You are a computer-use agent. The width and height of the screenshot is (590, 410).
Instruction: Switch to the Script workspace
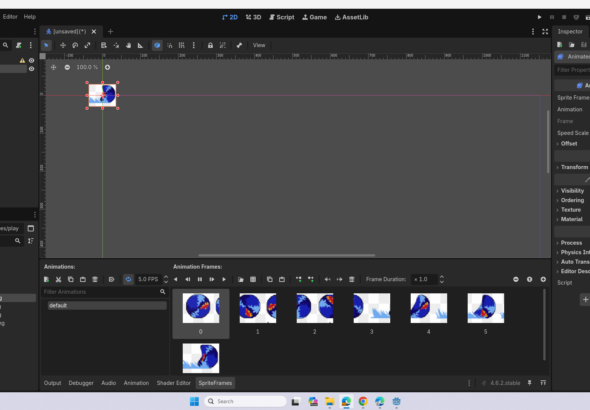click(x=281, y=17)
